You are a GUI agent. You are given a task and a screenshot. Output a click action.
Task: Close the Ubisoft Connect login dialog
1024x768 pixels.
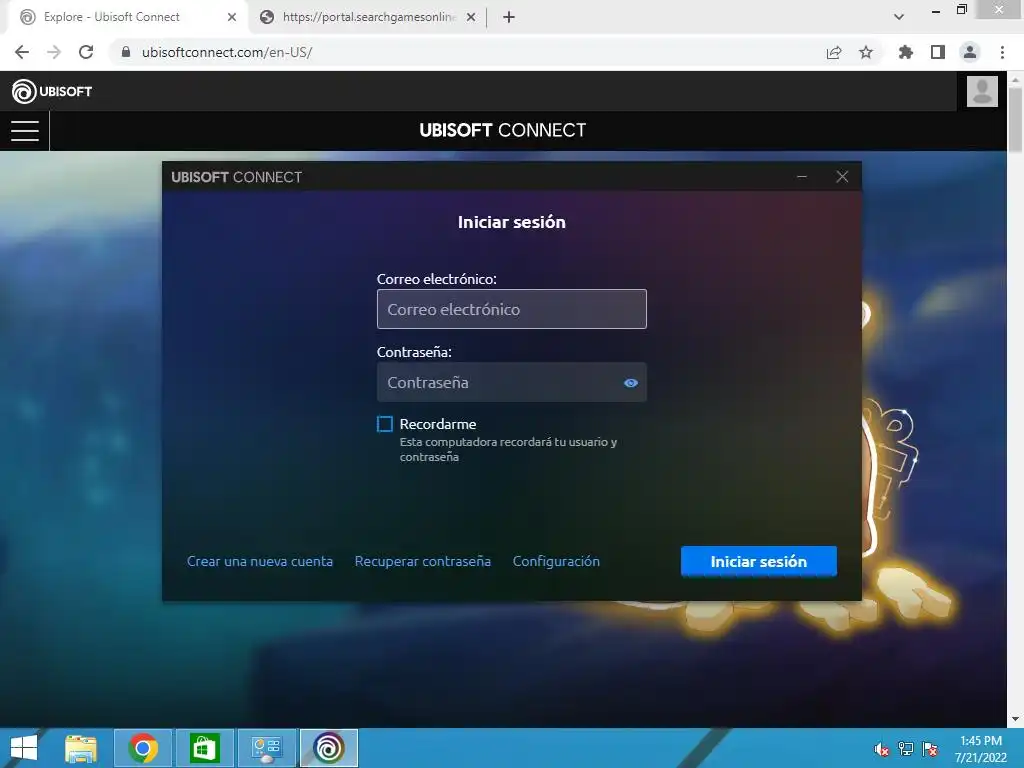point(842,177)
